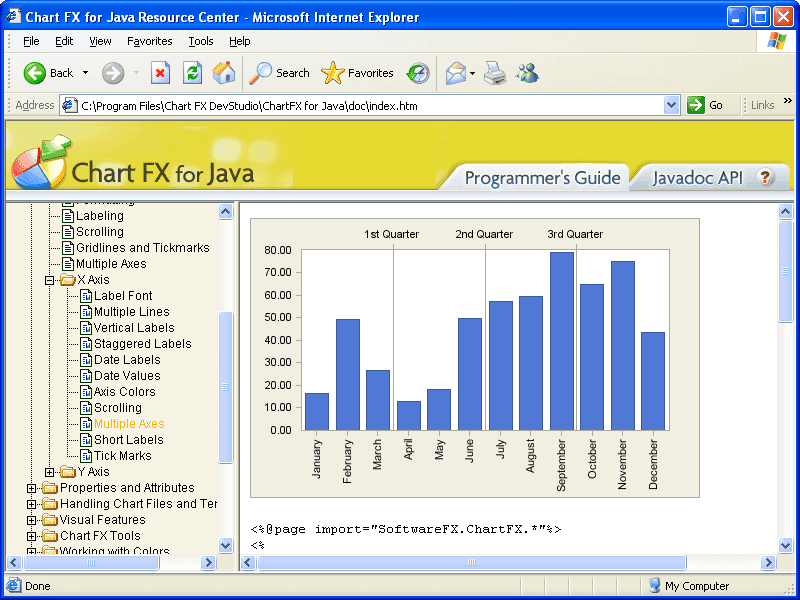
Task: Click the Y Axis folder icon
Action: [67, 472]
